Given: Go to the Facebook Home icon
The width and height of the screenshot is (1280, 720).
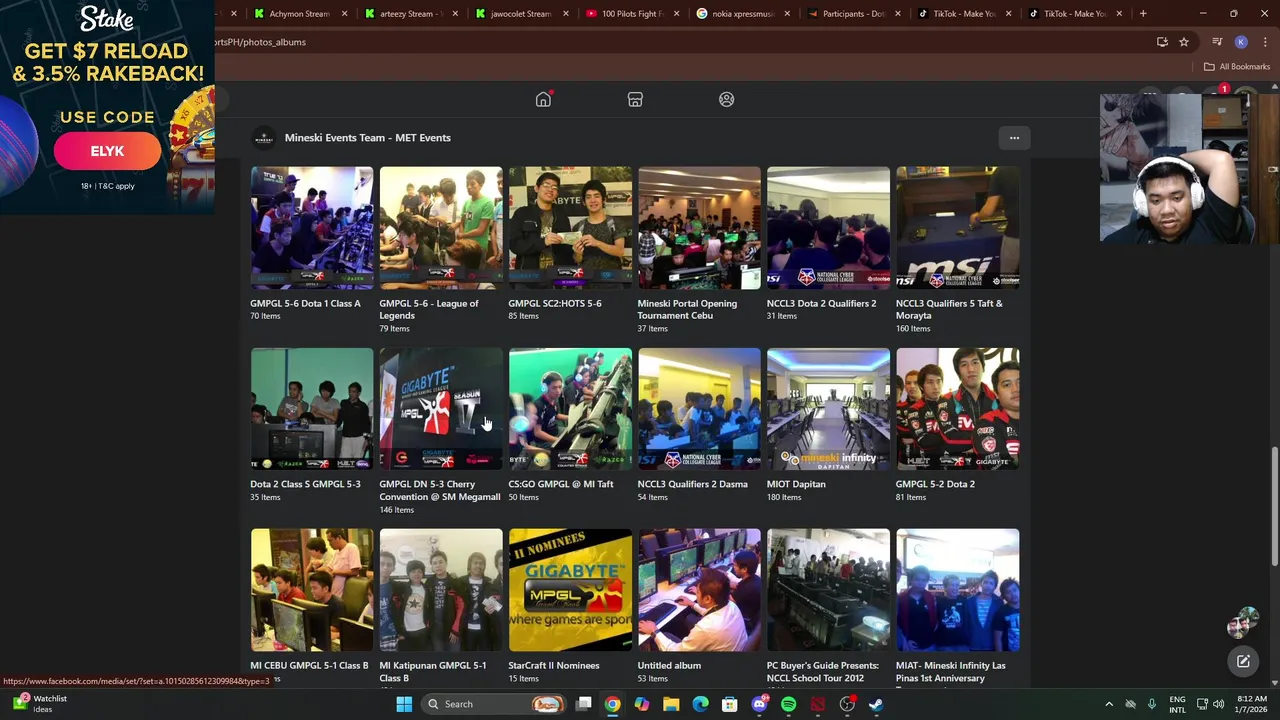Looking at the screenshot, I should [x=543, y=99].
